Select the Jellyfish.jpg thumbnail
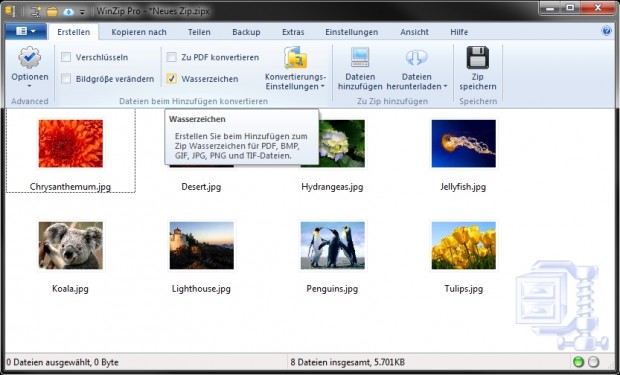Viewport: 620px width, 375px height. click(463, 144)
